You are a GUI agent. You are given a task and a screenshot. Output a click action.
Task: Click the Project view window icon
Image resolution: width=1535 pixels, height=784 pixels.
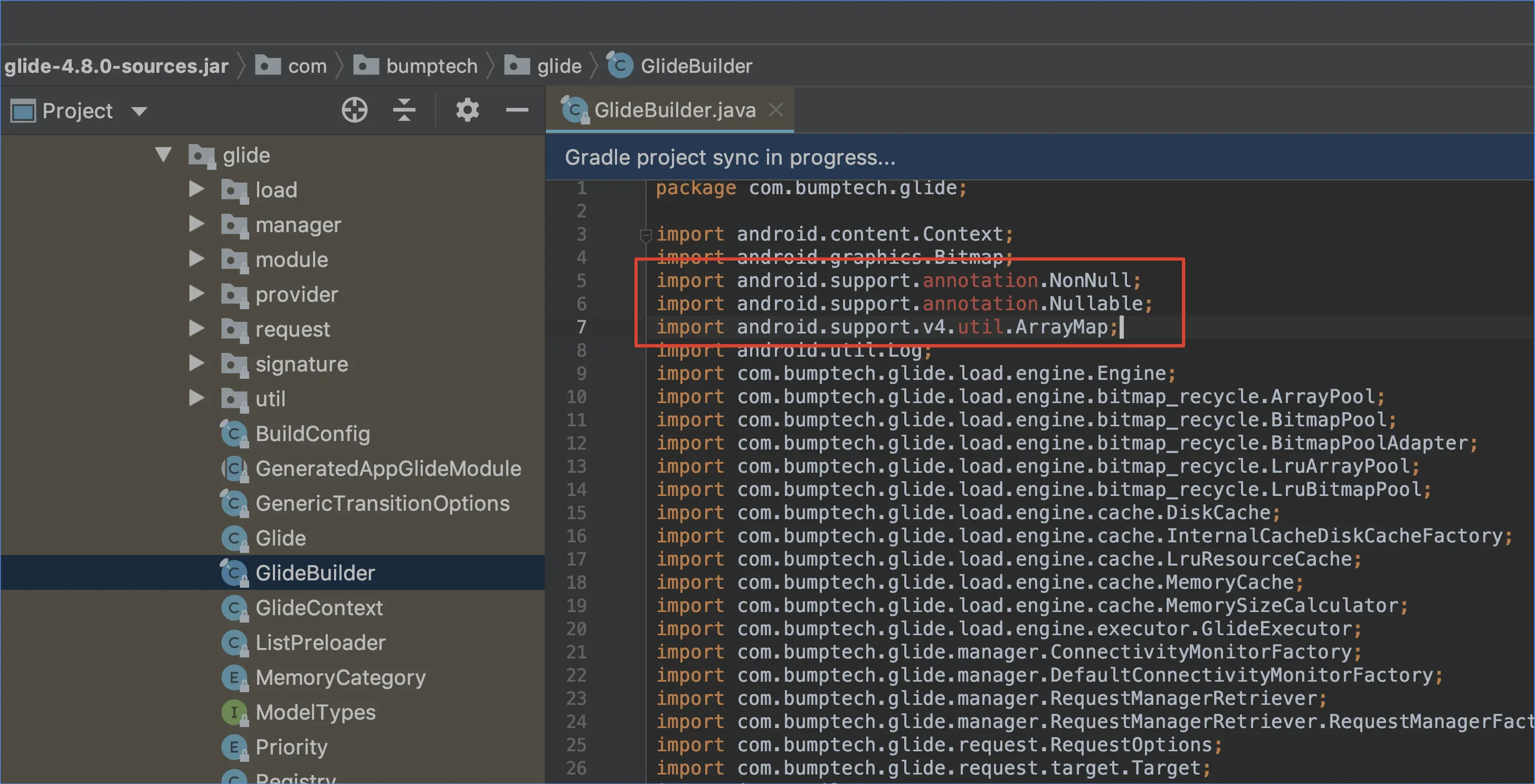click(x=24, y=111)
